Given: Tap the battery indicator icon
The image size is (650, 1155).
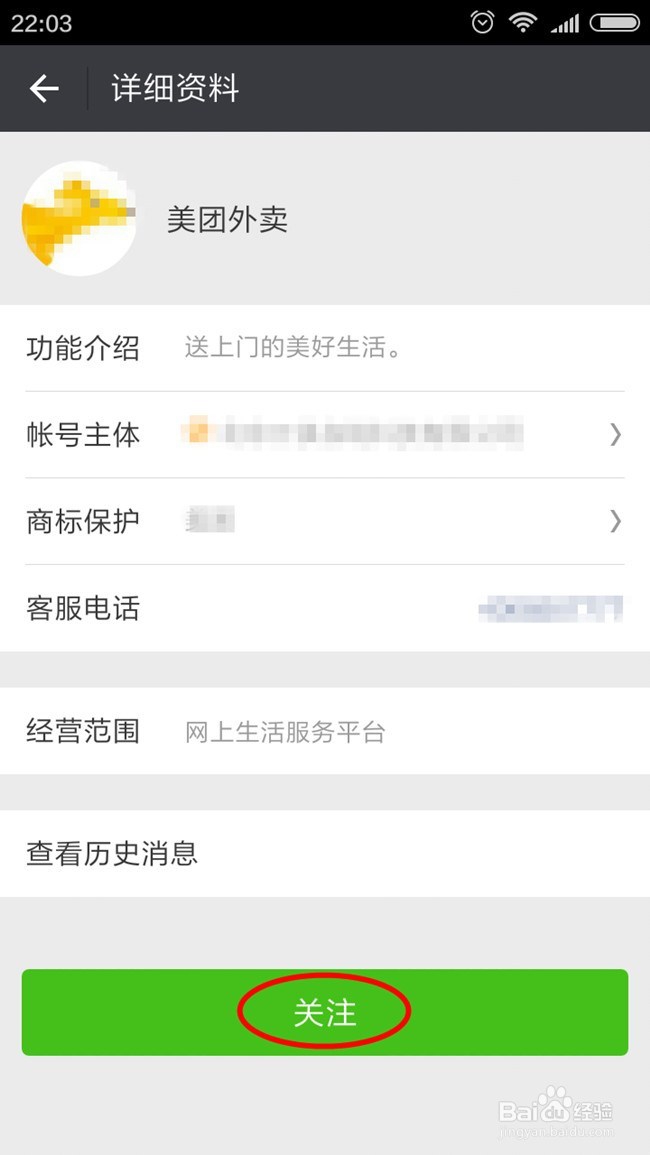Looking at the screenshot, I should 615,23.
